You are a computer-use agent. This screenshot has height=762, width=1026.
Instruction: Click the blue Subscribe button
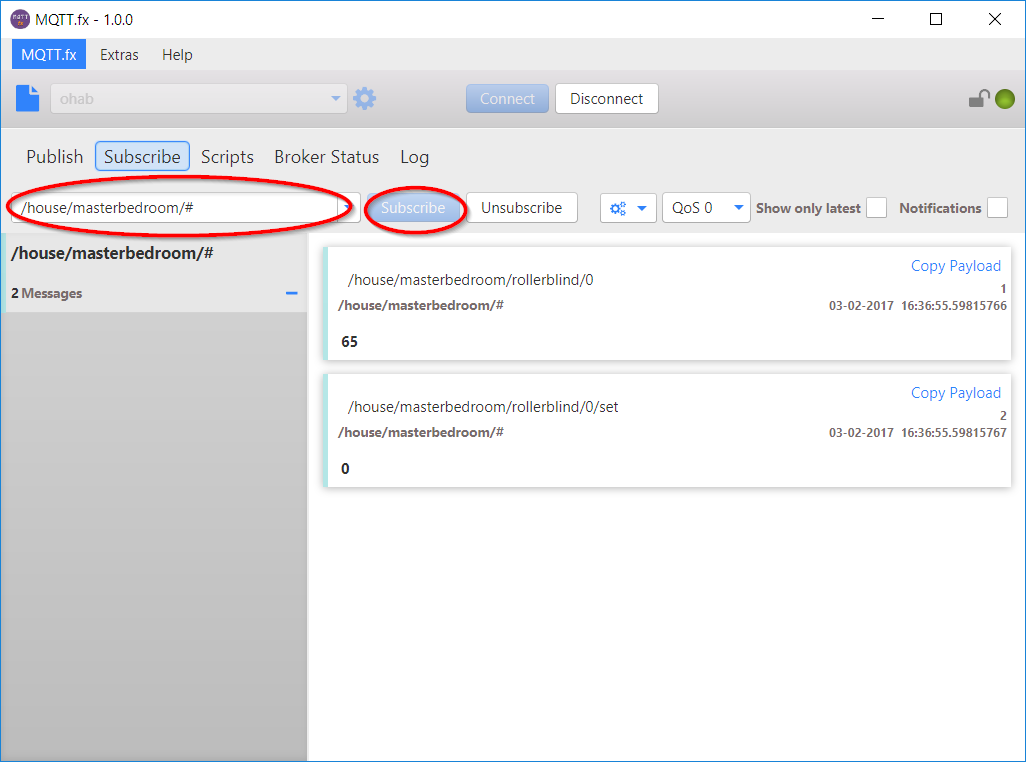[x=413, y=208]
